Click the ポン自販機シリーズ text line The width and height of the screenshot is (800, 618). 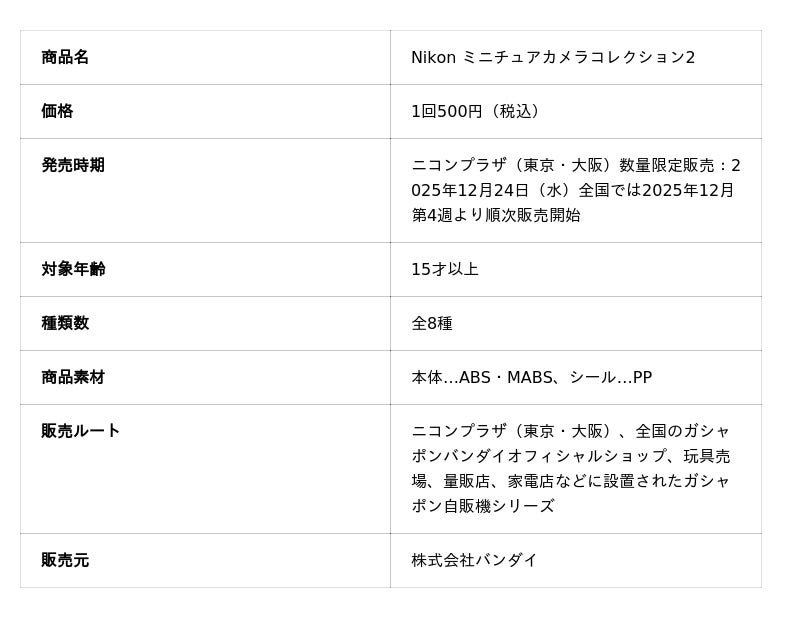pos(482,506)
